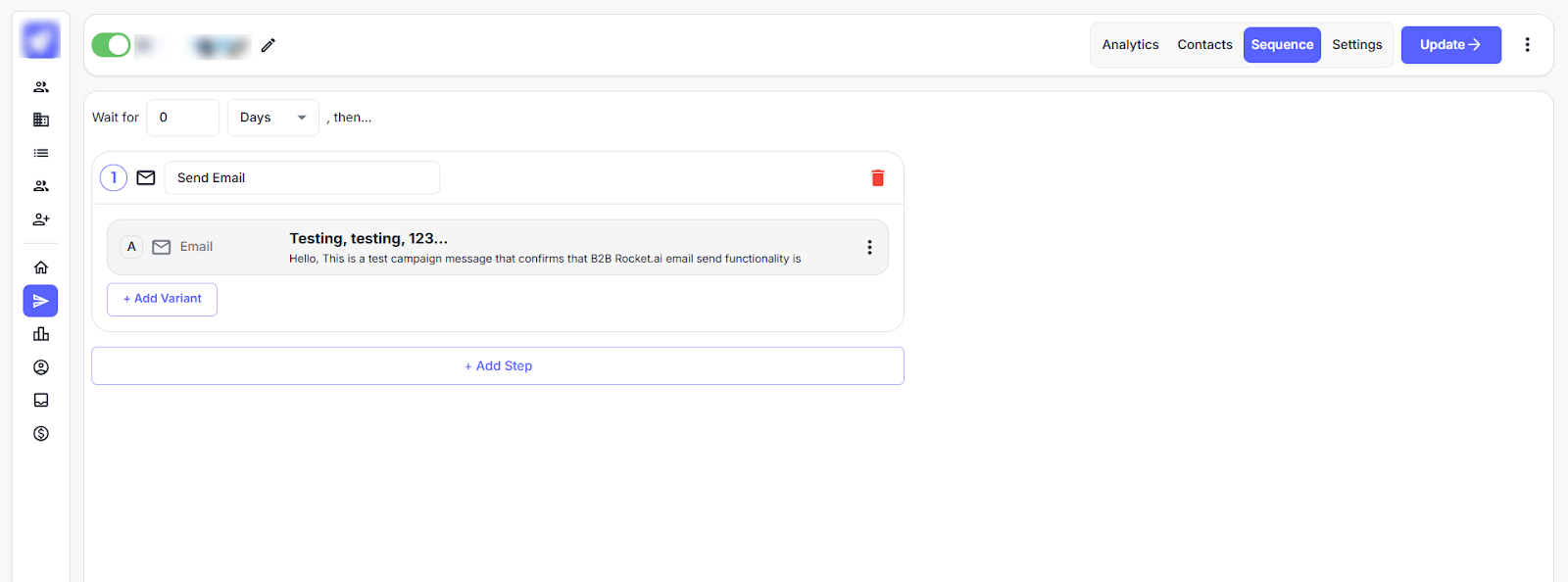Open the Send Email step type selector
The height and width of the screenshot is (582, 1568).
[x=302, y=177]
